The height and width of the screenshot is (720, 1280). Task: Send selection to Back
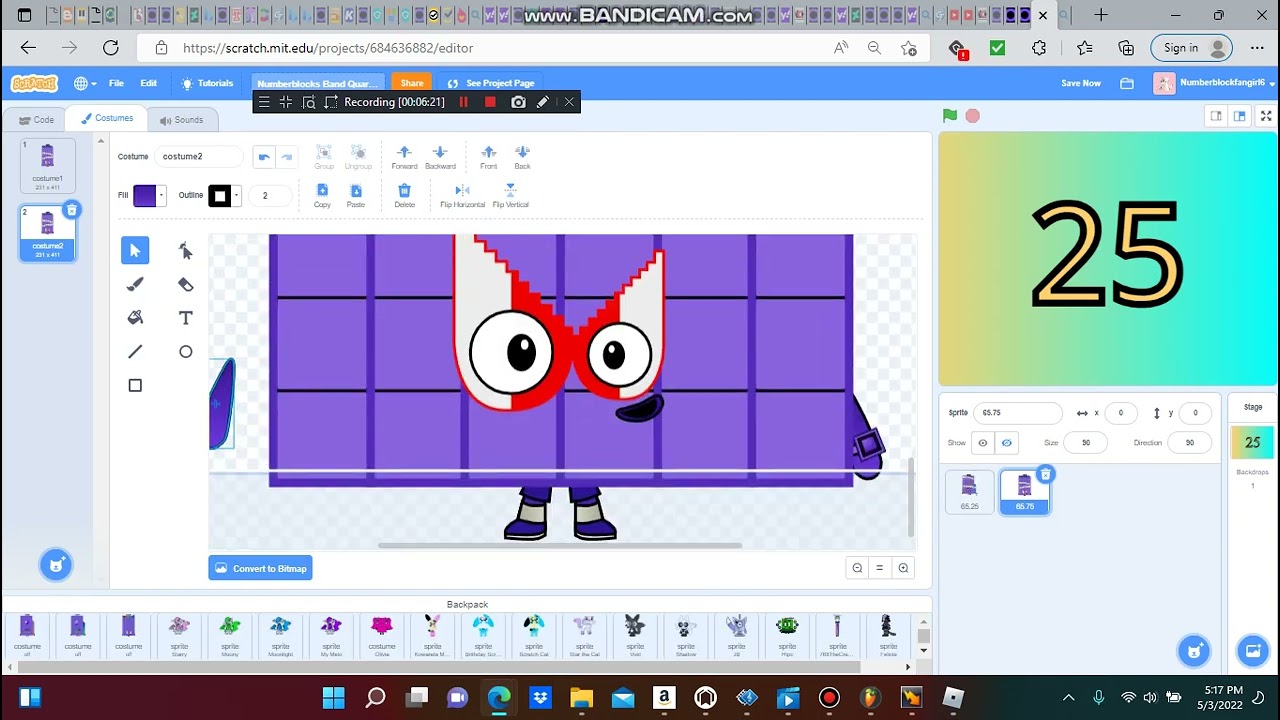(522, 157)
